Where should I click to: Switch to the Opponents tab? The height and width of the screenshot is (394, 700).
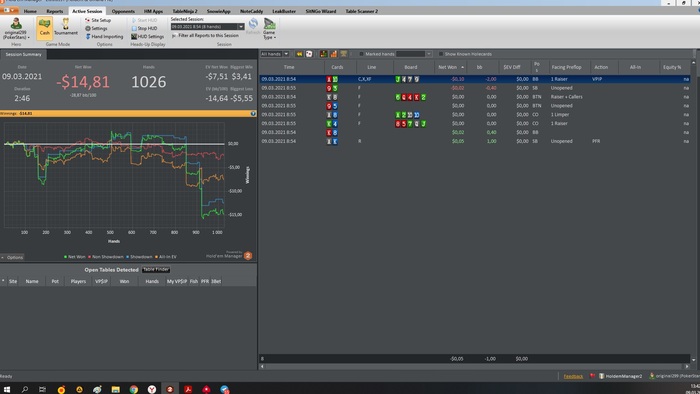click(x=123, y=11)
